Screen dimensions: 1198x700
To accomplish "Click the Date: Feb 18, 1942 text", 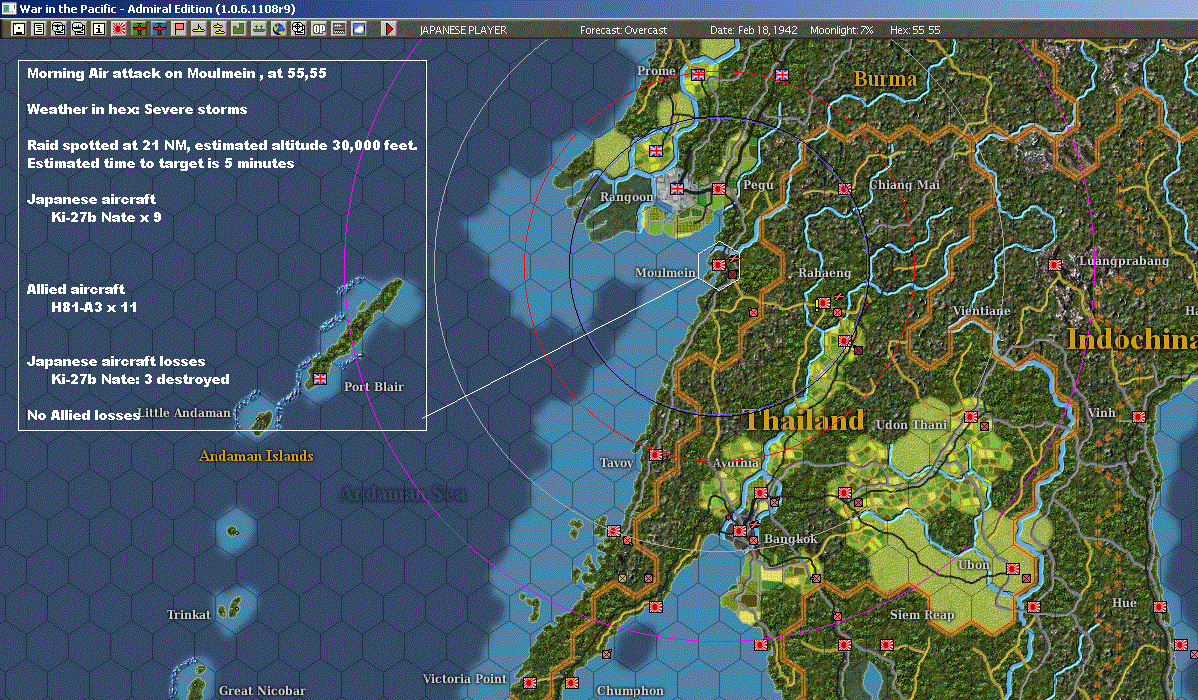I will tap(753, 30).
